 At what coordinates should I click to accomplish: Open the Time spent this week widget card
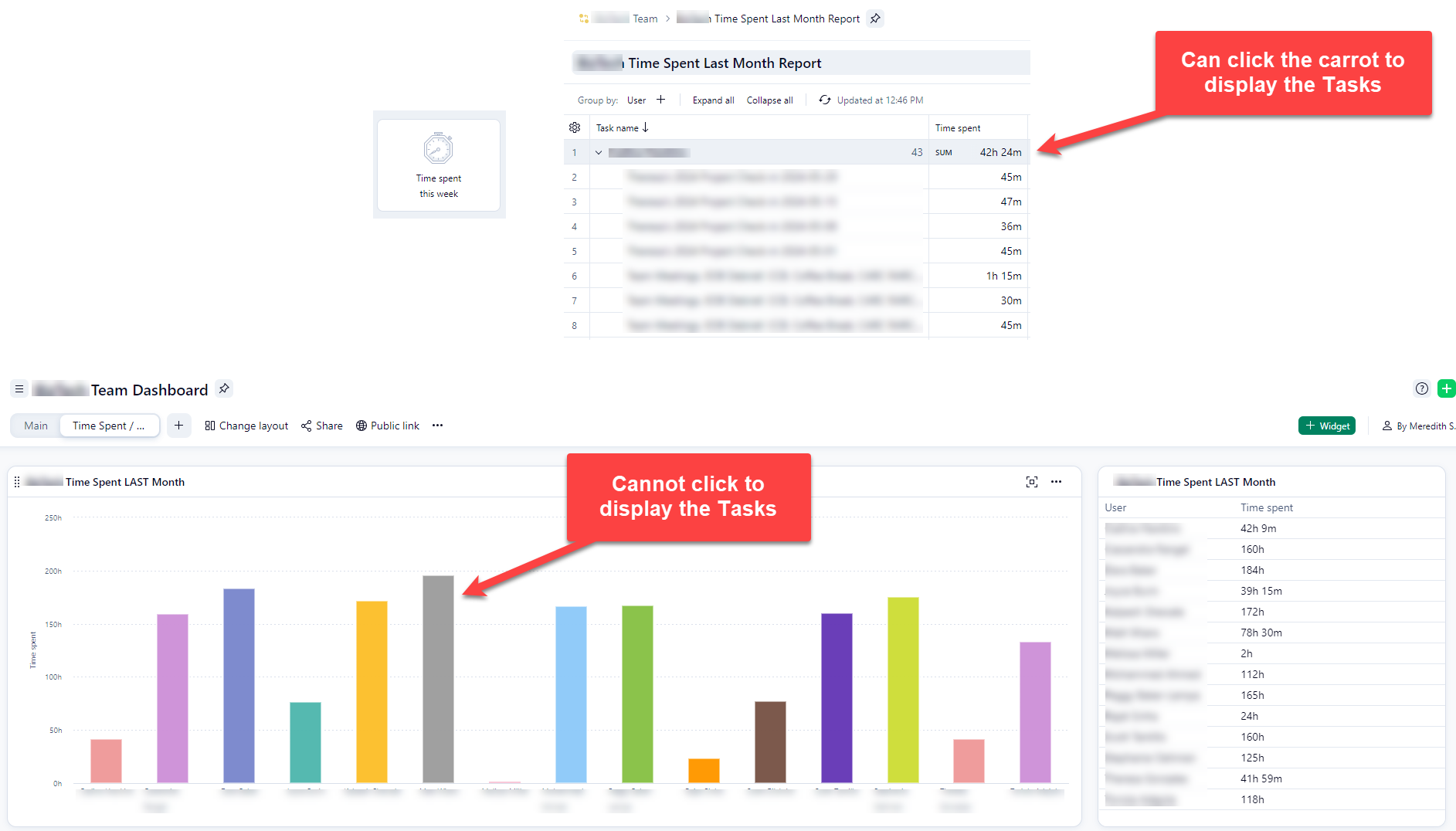439,165
